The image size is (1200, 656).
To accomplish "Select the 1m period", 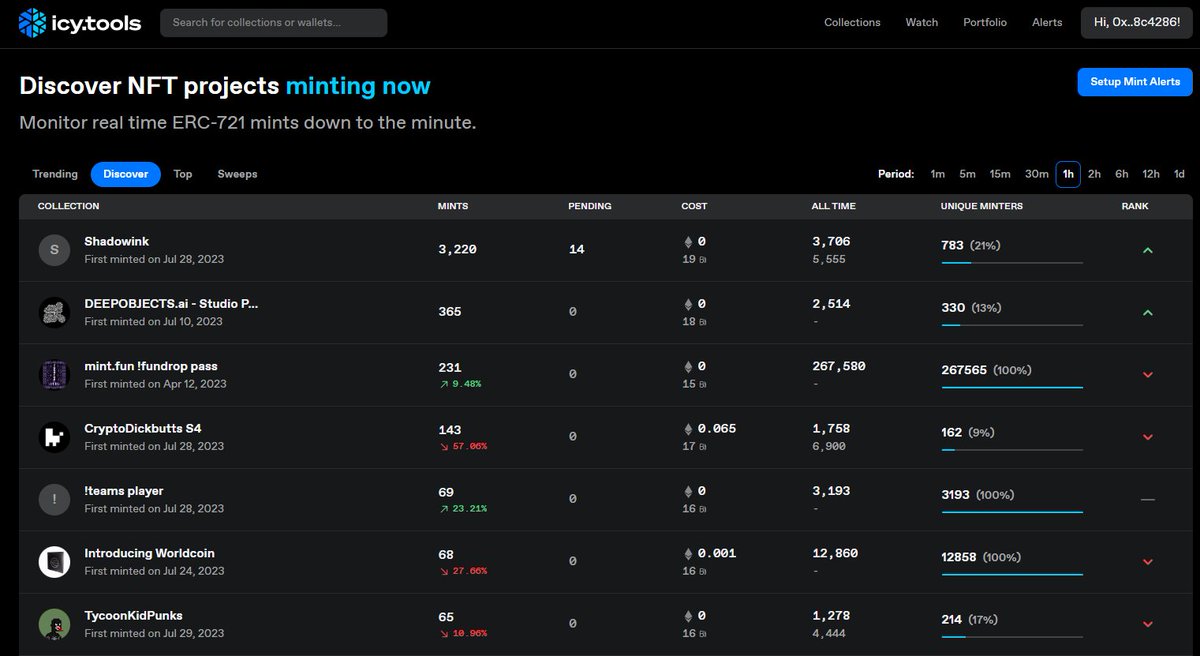I will coord(937,174).
